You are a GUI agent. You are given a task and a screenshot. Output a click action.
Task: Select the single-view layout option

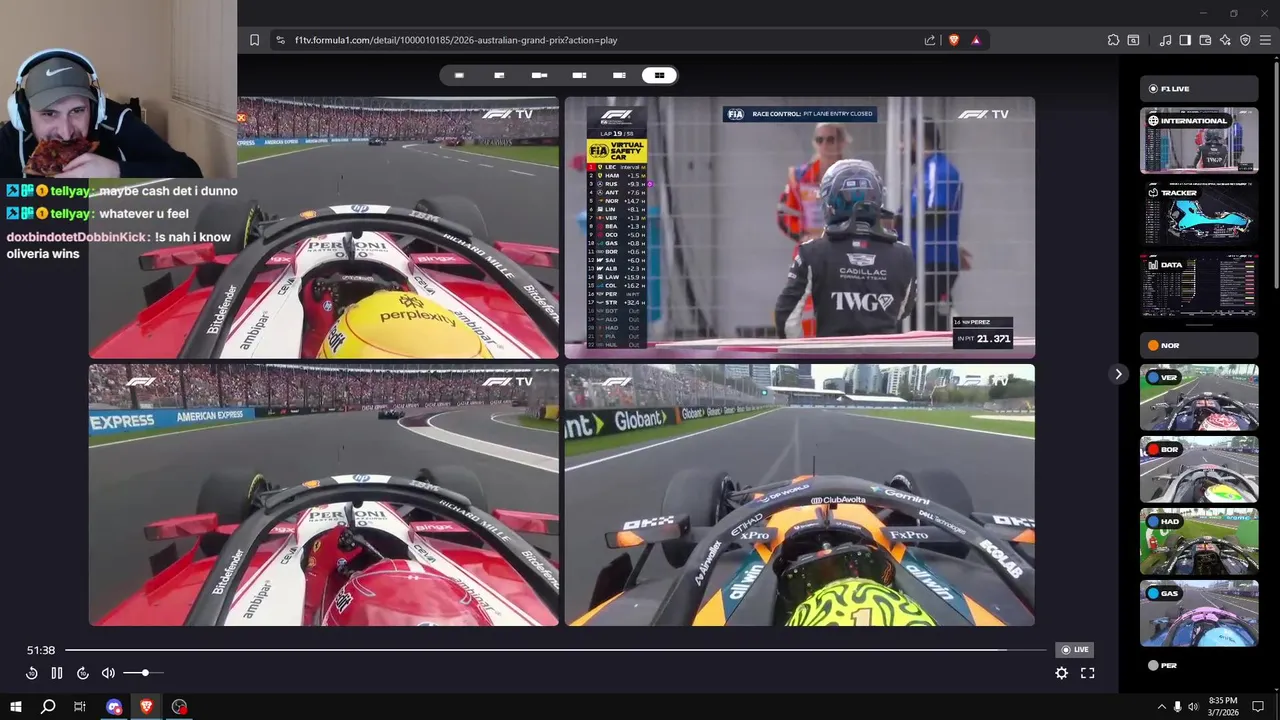pyautogui.click(x=459, y=75)
